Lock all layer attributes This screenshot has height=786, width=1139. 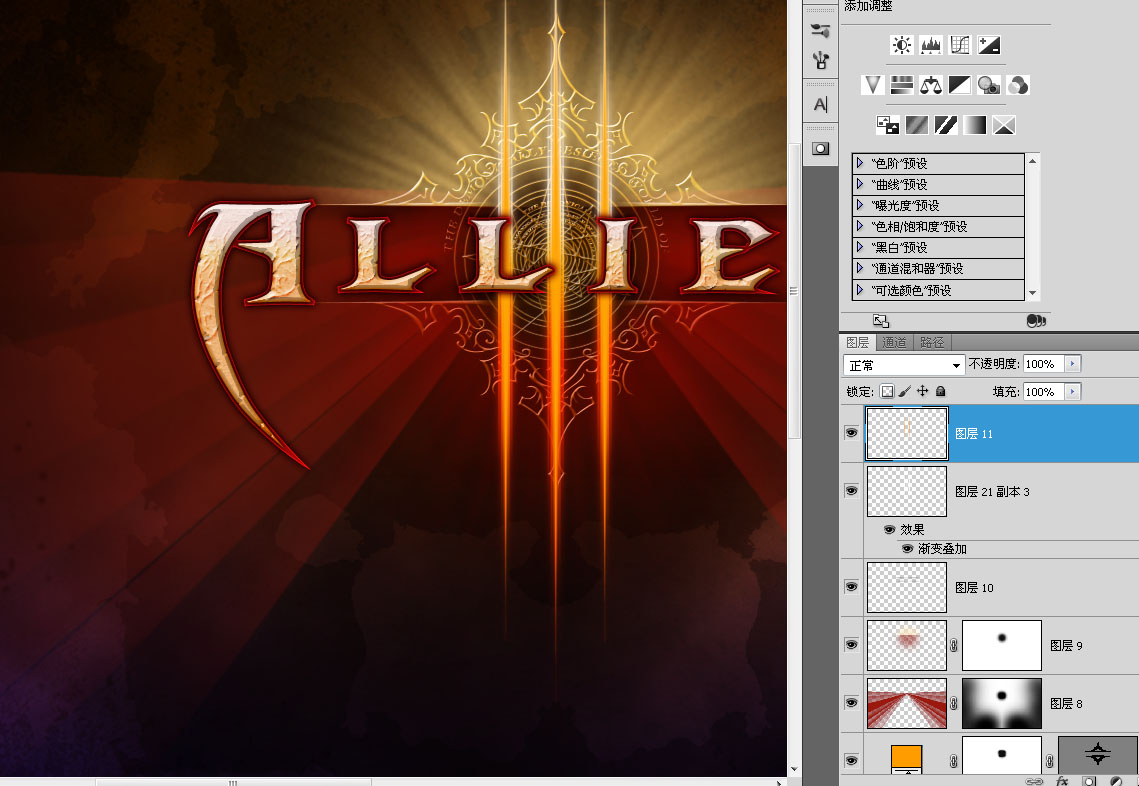[x=941, y=392]
